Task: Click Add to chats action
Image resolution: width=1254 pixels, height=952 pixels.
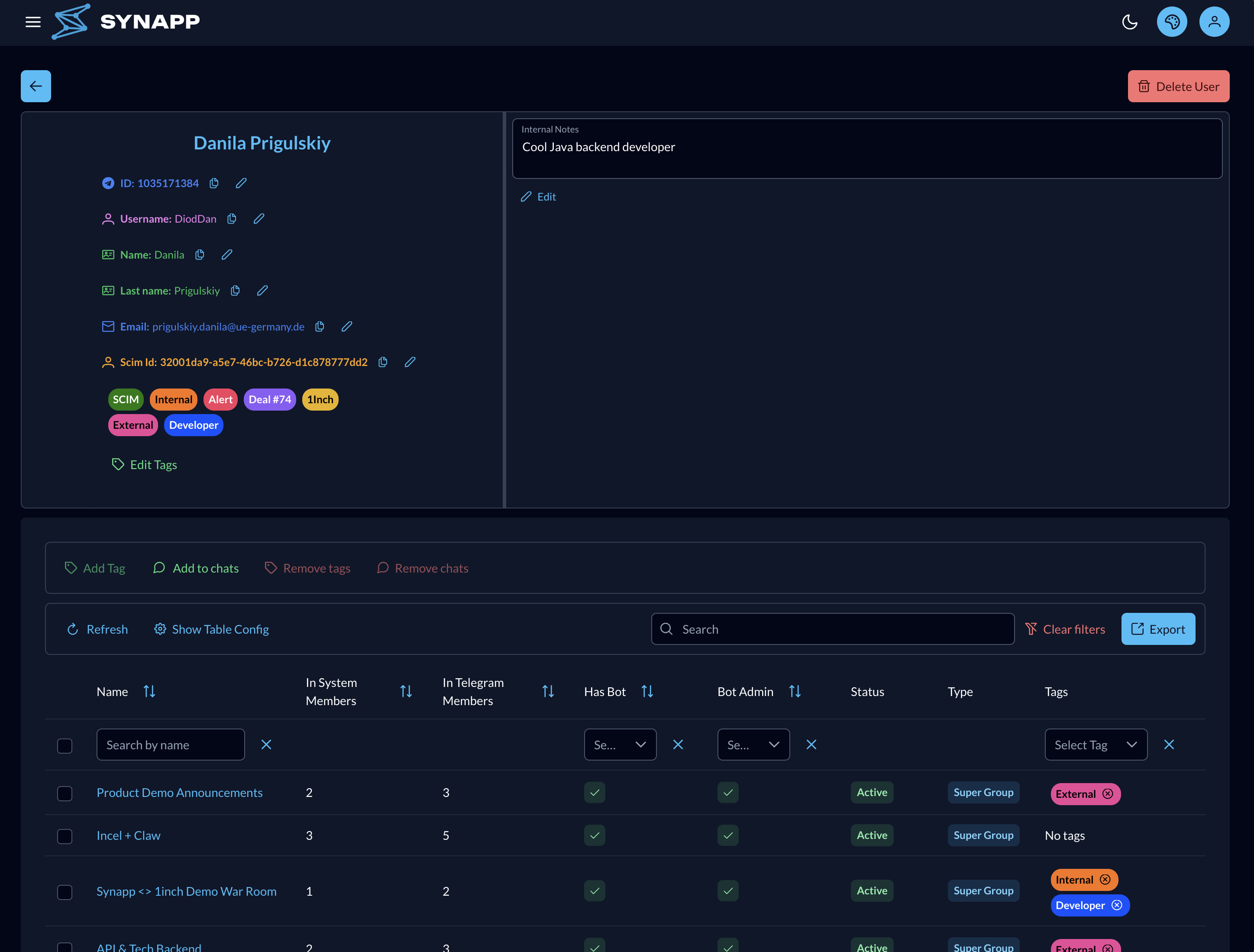Action: [x=196, y=567]
